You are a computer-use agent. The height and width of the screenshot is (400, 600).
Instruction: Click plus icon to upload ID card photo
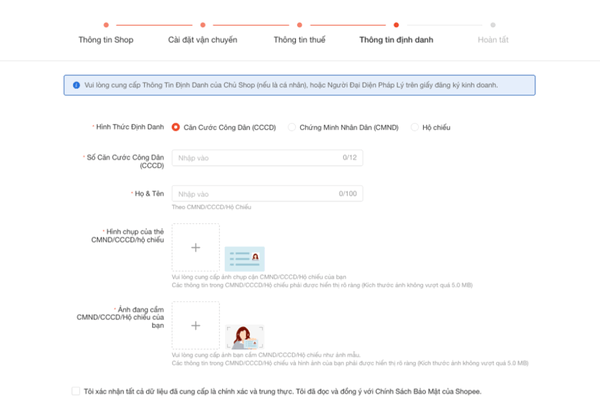[195, 247]
